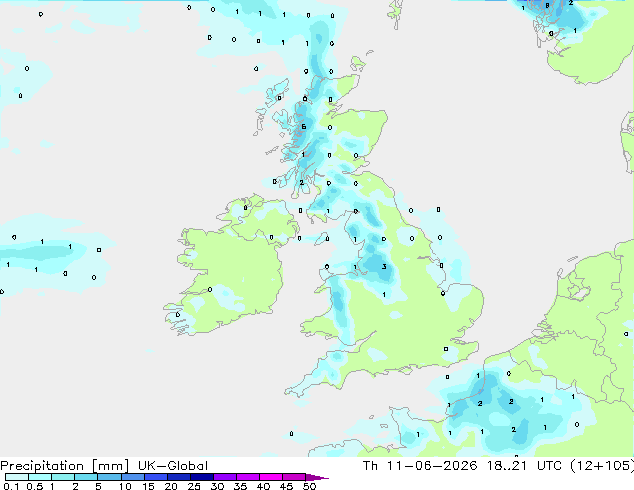Viewport: 634px width, 490px height.
Task: Click the '(12+105)' forecast offset text
Action: click(602, 466)
